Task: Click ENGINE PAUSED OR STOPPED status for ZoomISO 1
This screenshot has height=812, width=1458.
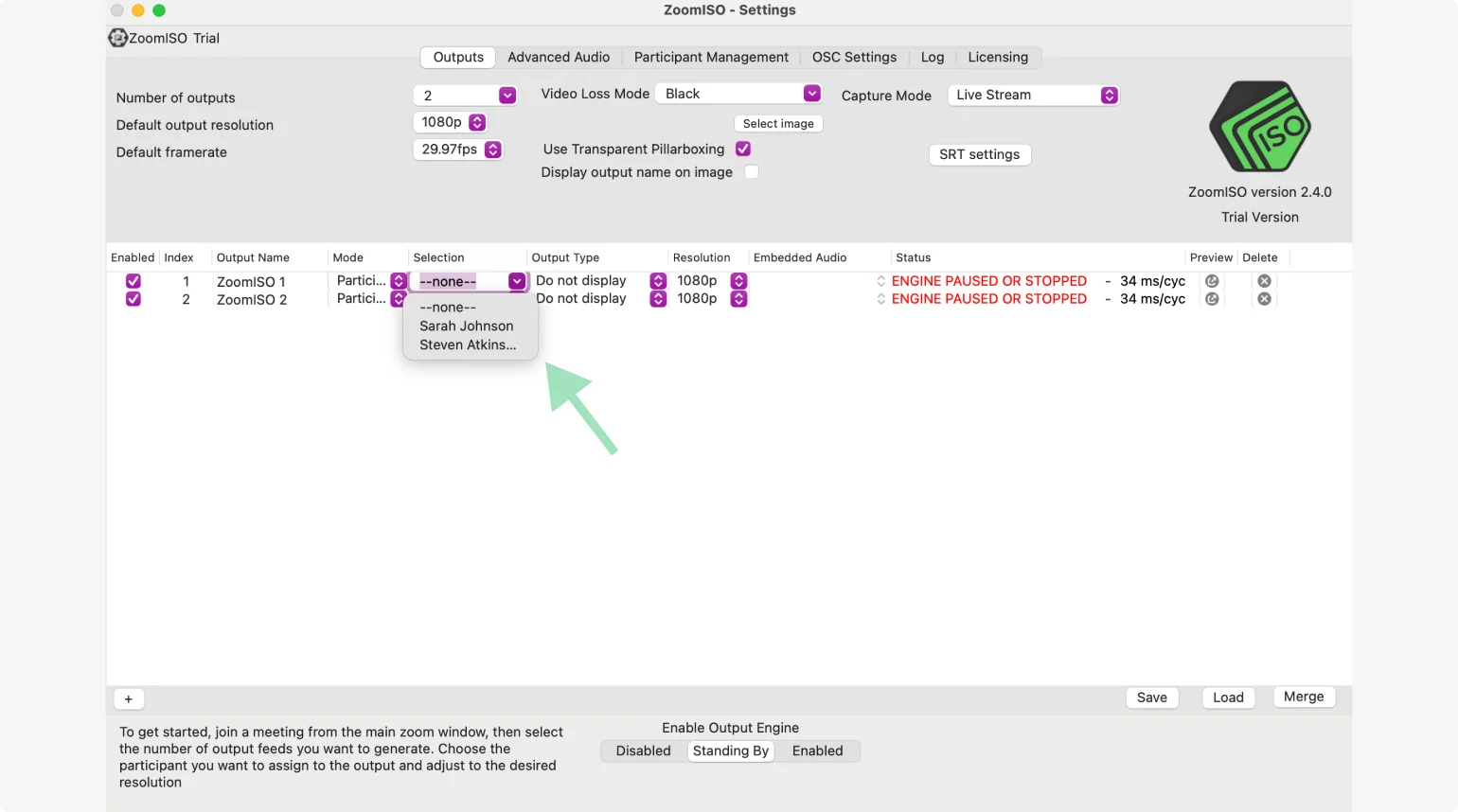Action: (989, 281)
